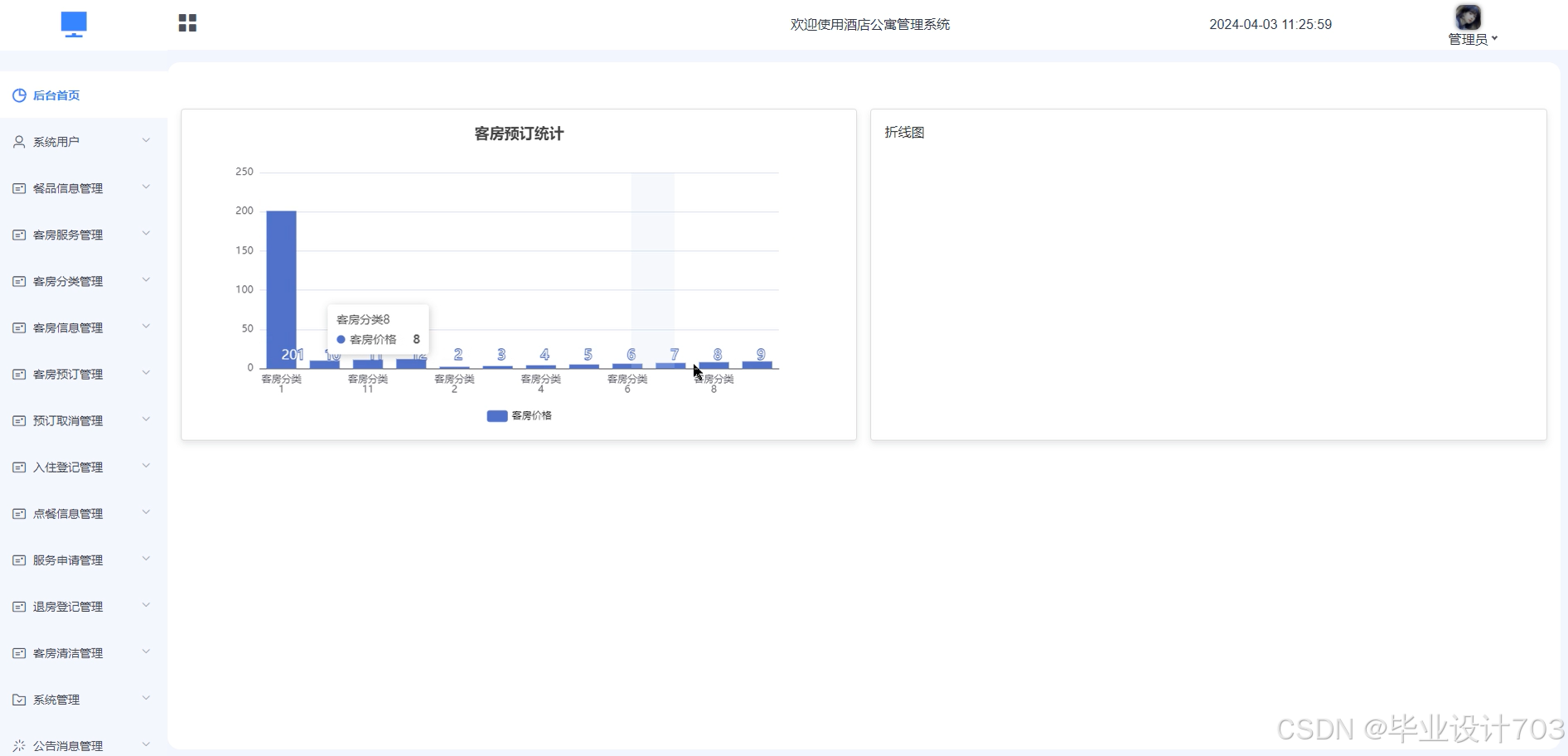Click the date-time 2024-04-03 11:25:59
The height and width of the screenshot is (756, 1568).
click(x=1270, y=24)
